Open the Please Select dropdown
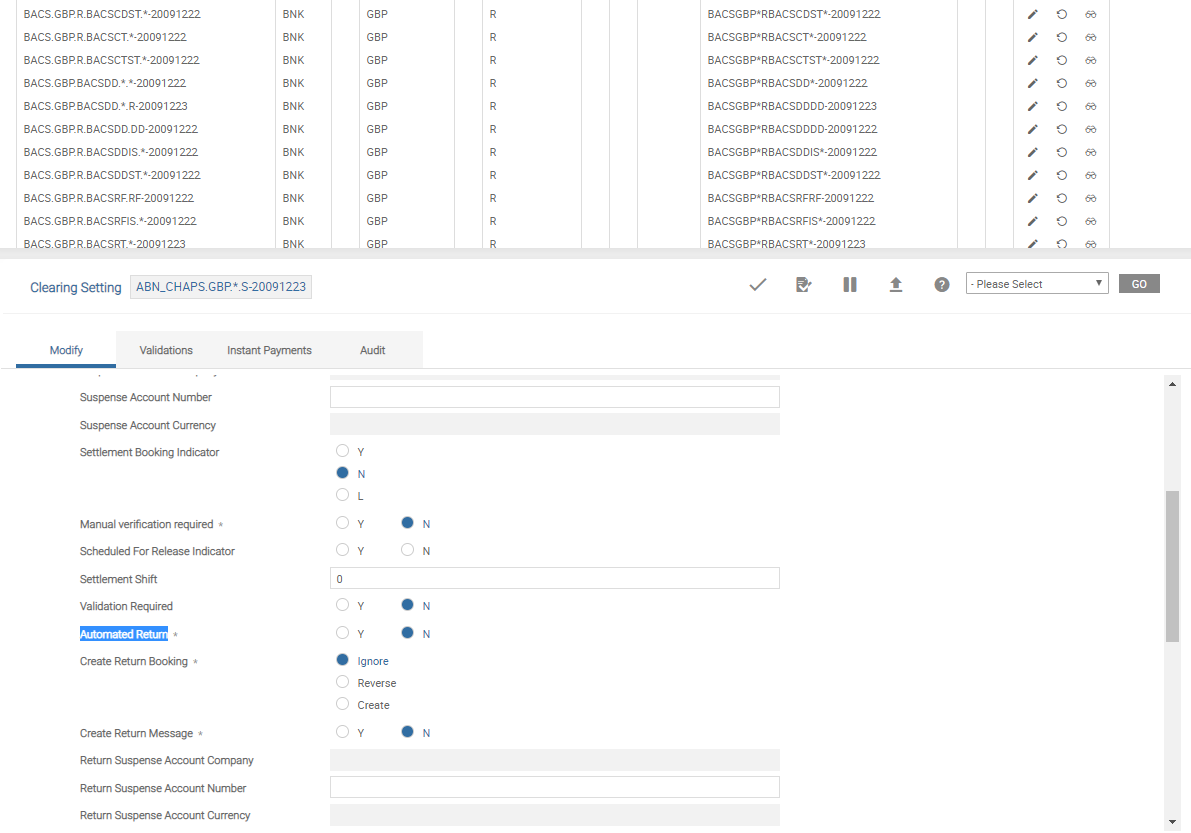 [1037, 284]
